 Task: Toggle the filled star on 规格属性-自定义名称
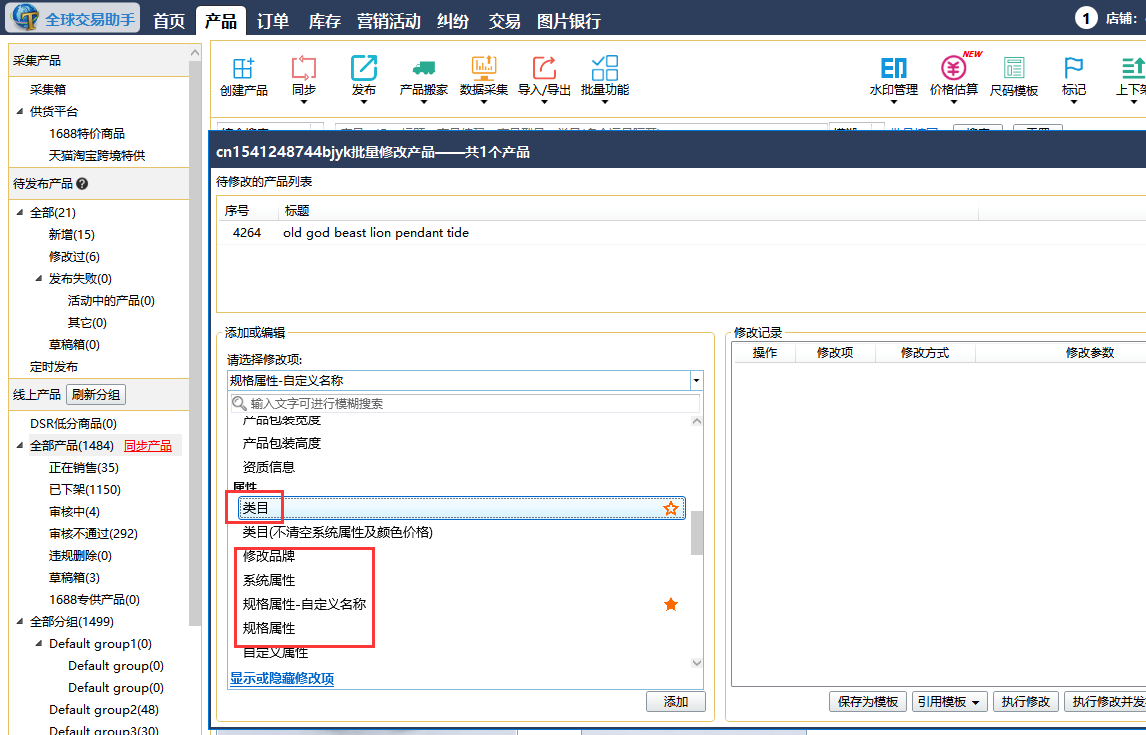[670, 604]
